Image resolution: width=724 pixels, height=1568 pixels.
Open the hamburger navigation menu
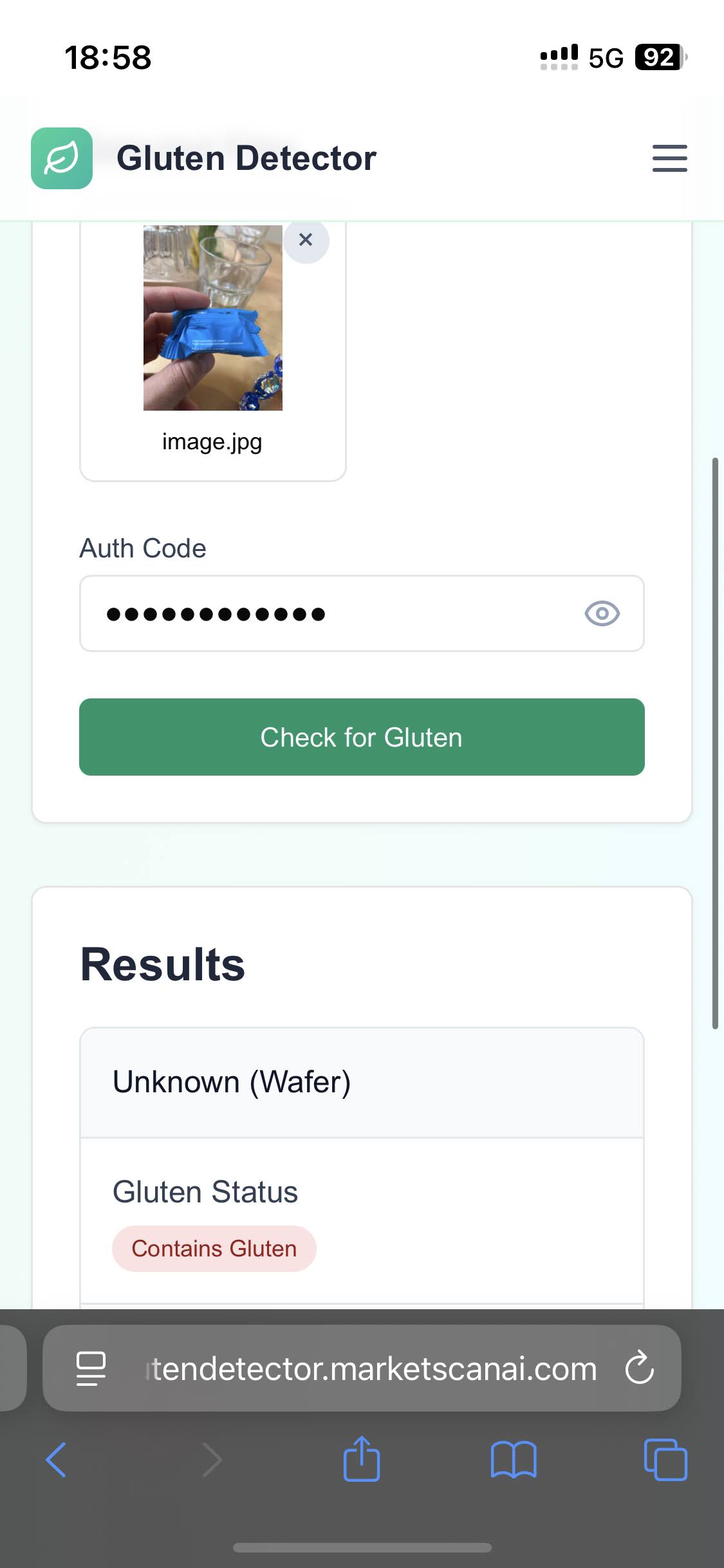click(669, 158)
